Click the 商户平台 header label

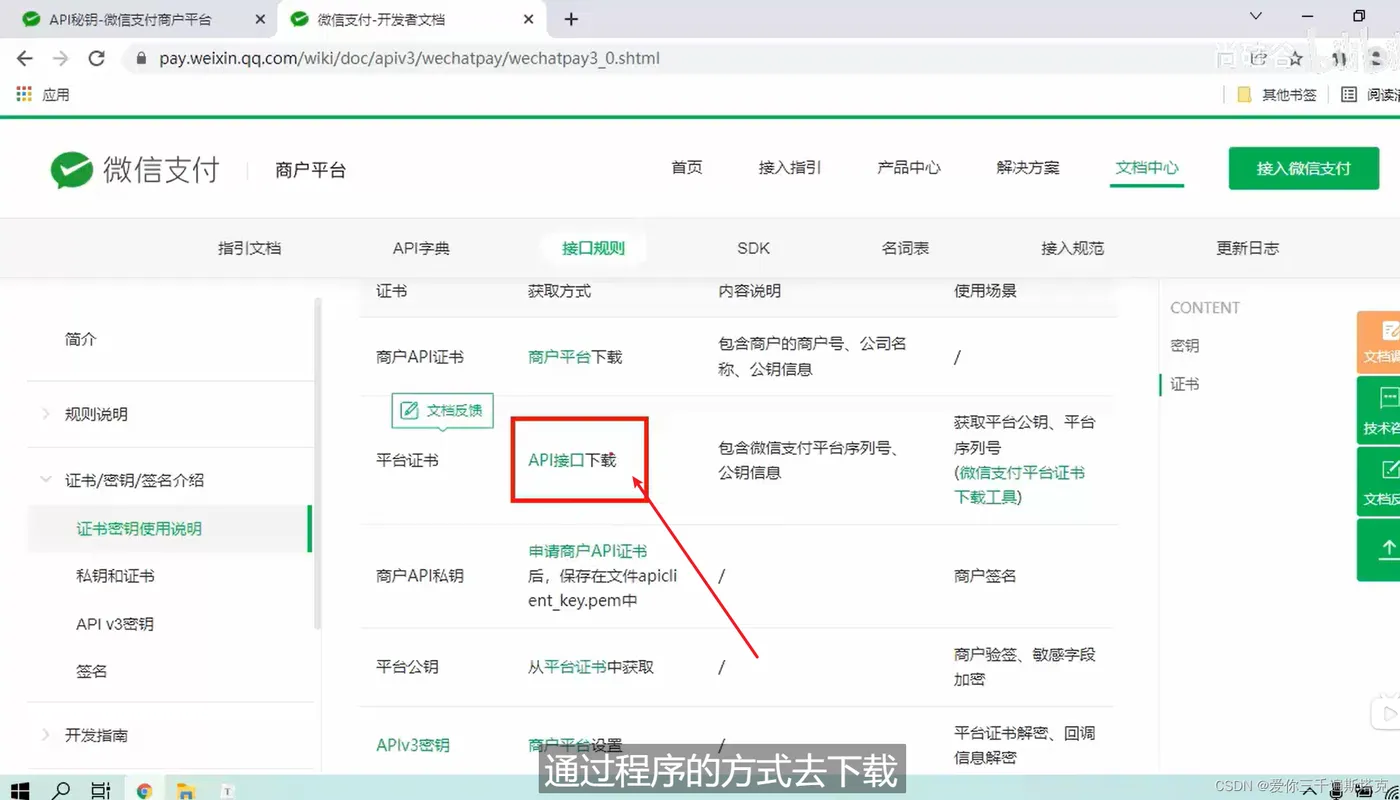310,170
